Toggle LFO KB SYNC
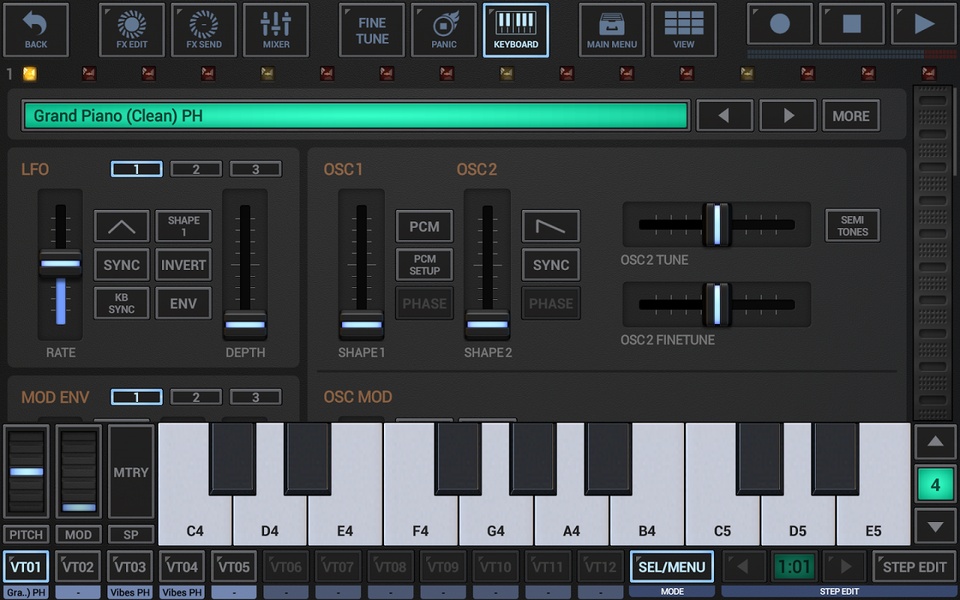960x600 pixels. pos(121,304)
